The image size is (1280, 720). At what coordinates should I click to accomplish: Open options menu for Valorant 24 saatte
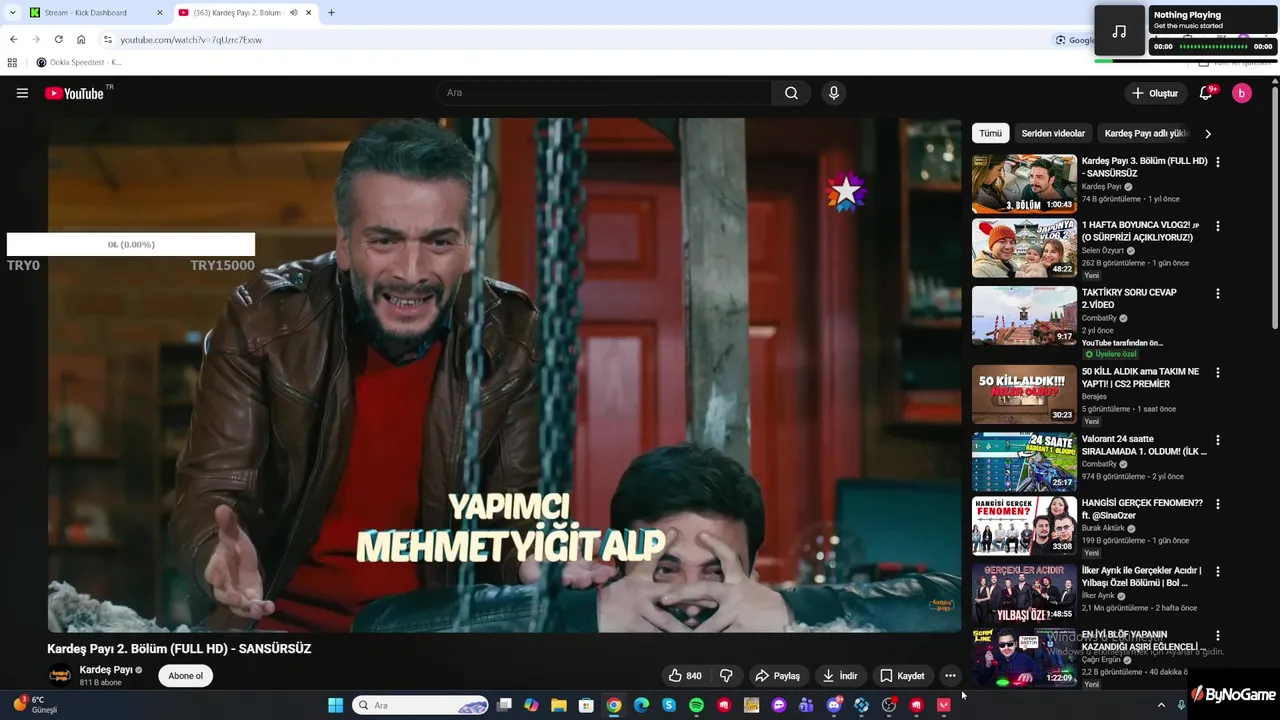coord(1217,440)
